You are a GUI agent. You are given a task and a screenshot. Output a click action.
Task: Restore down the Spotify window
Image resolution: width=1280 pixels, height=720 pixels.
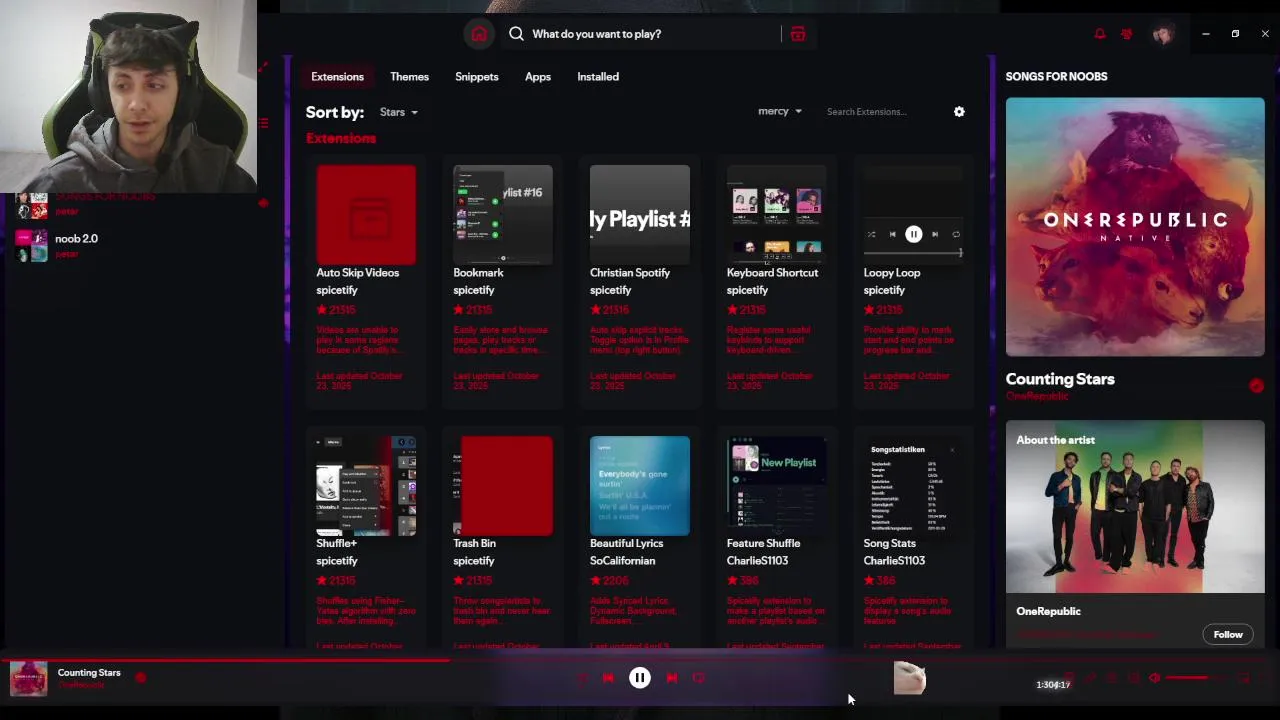click(x=1235, y=34)
